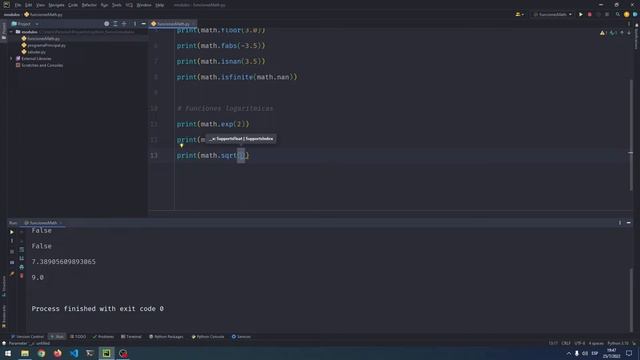Open the View menu
The image size is (640, 360).
40,5
